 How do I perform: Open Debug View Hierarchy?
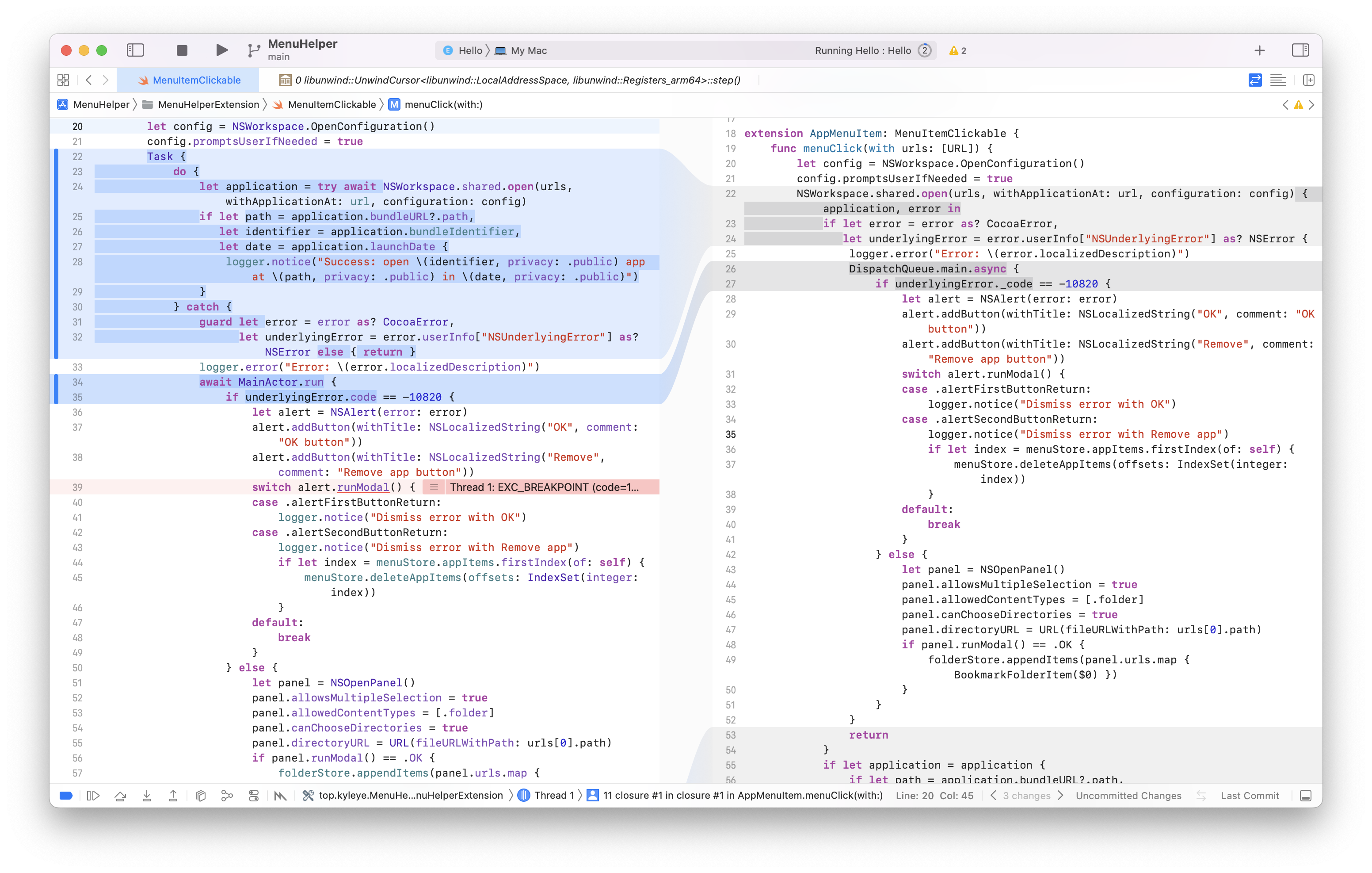pyautogui.click(x=200, y=796)
